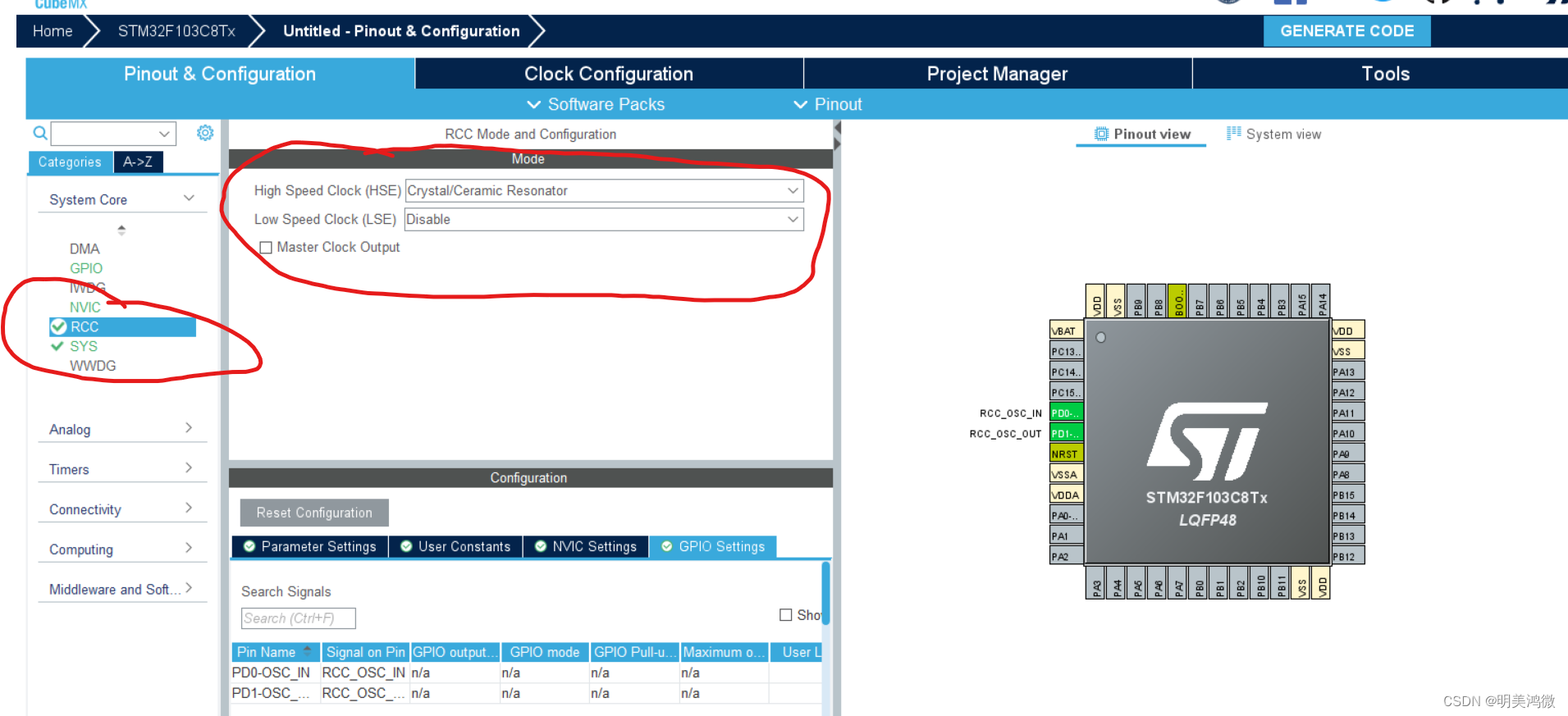This screenshot has height=716, width=1568.
Task: Open the category settings gear icon
Action: click(x=205, y=133)
